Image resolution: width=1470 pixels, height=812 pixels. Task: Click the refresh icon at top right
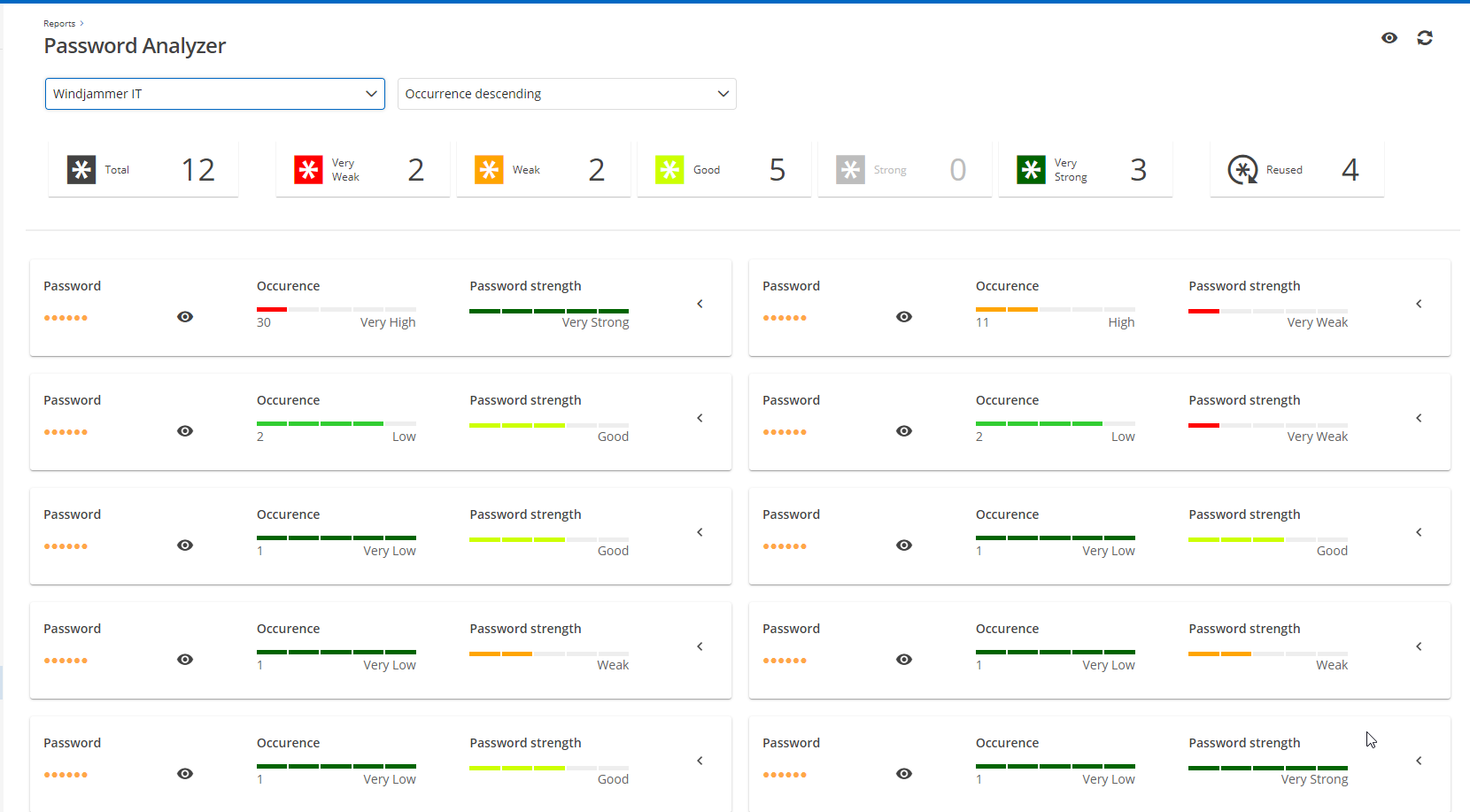click(x=1424, y=38)
